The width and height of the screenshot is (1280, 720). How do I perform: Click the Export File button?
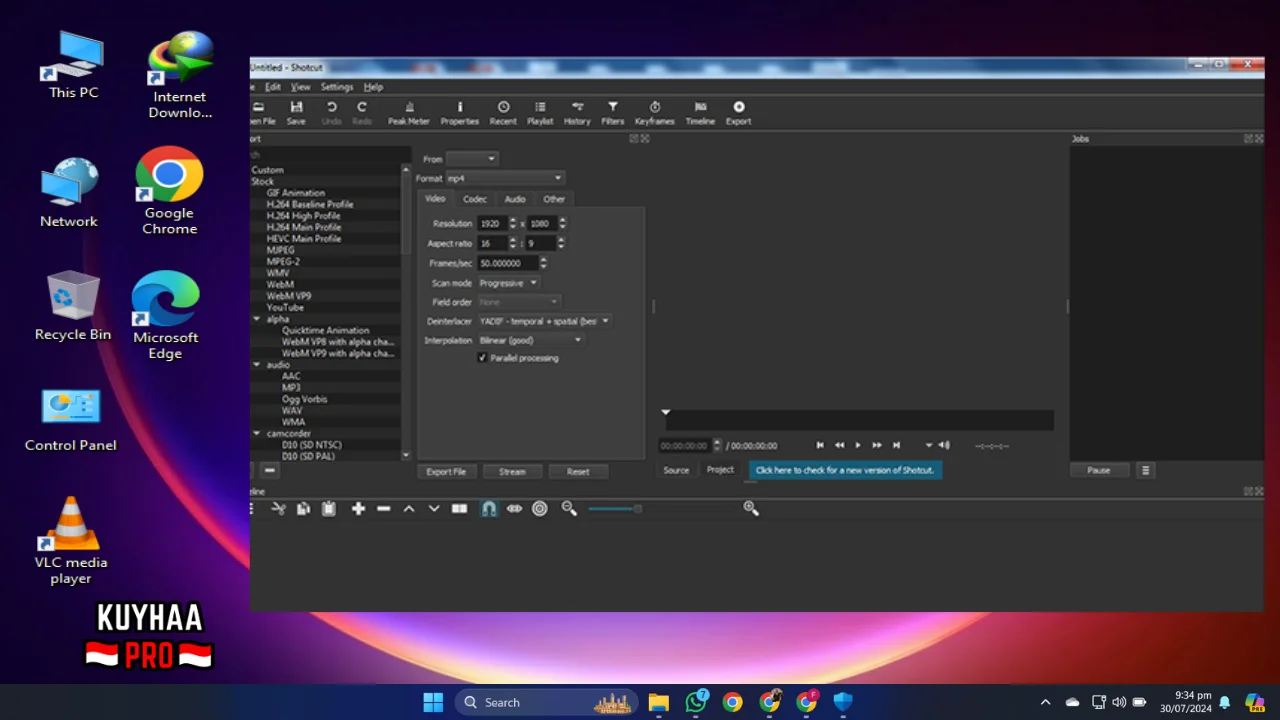446,471
